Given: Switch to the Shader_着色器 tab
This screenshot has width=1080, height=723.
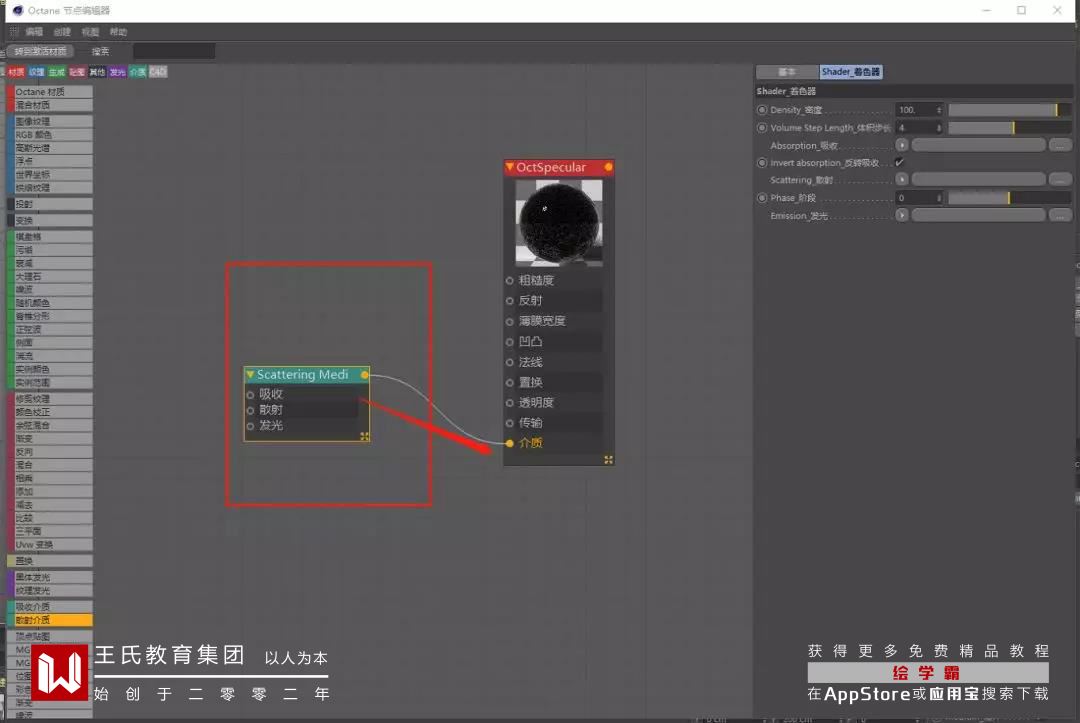Looking at the screenshot, I should pyautogui.click(x=851, y=72).
